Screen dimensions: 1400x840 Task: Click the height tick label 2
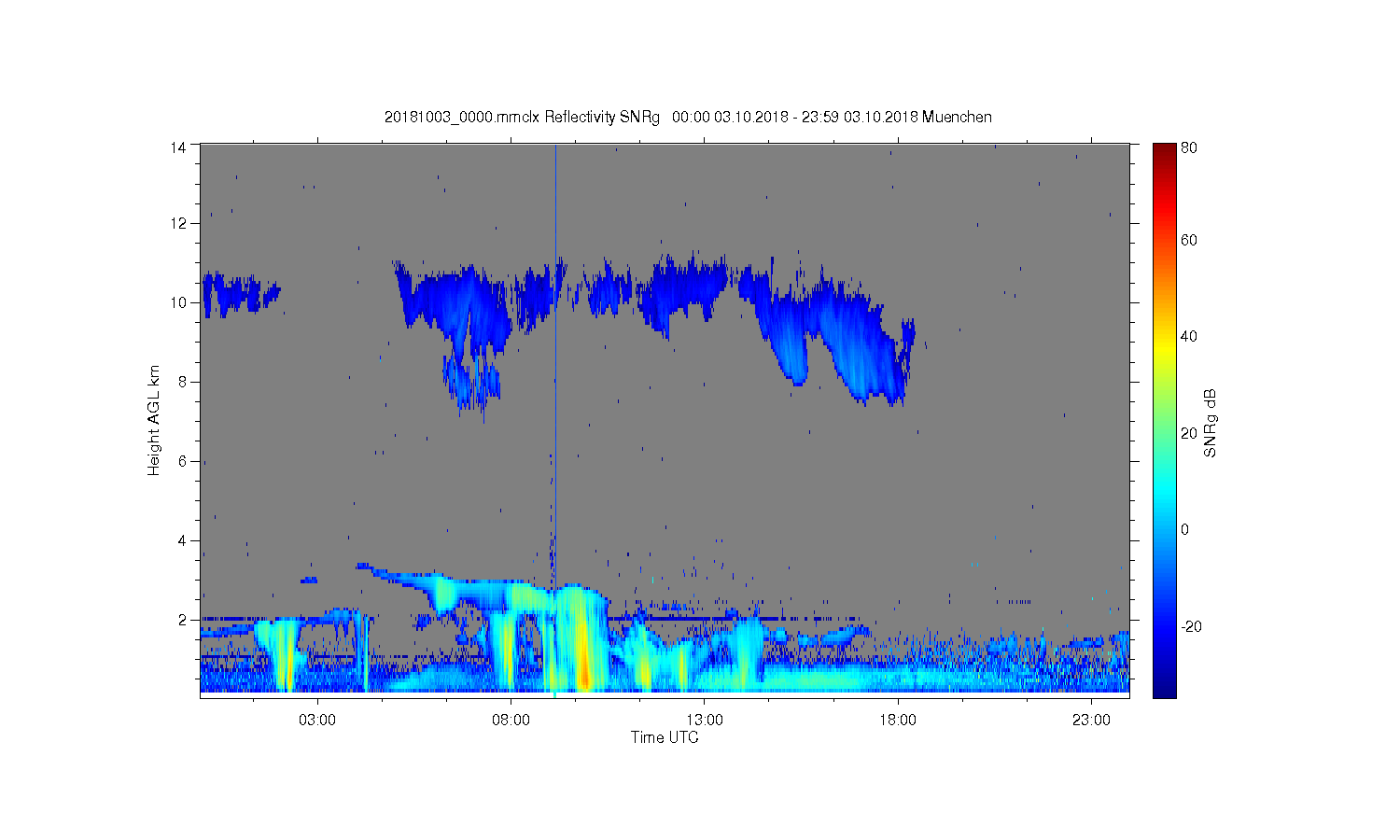183,620
